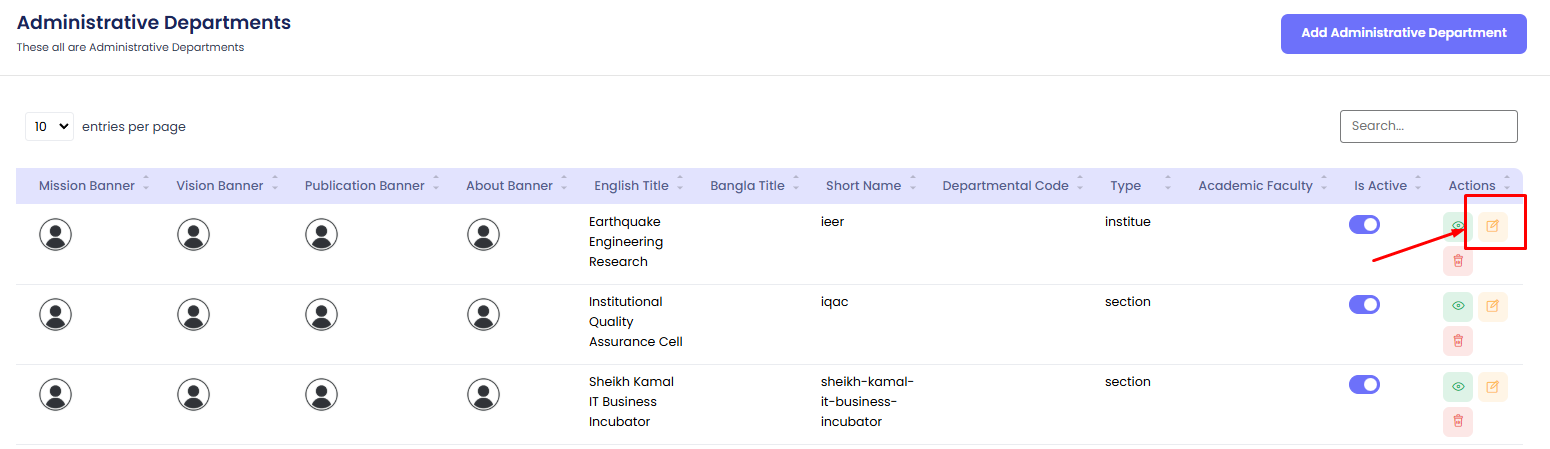Edit the Earthquake Engineering Research entry

1492,226
